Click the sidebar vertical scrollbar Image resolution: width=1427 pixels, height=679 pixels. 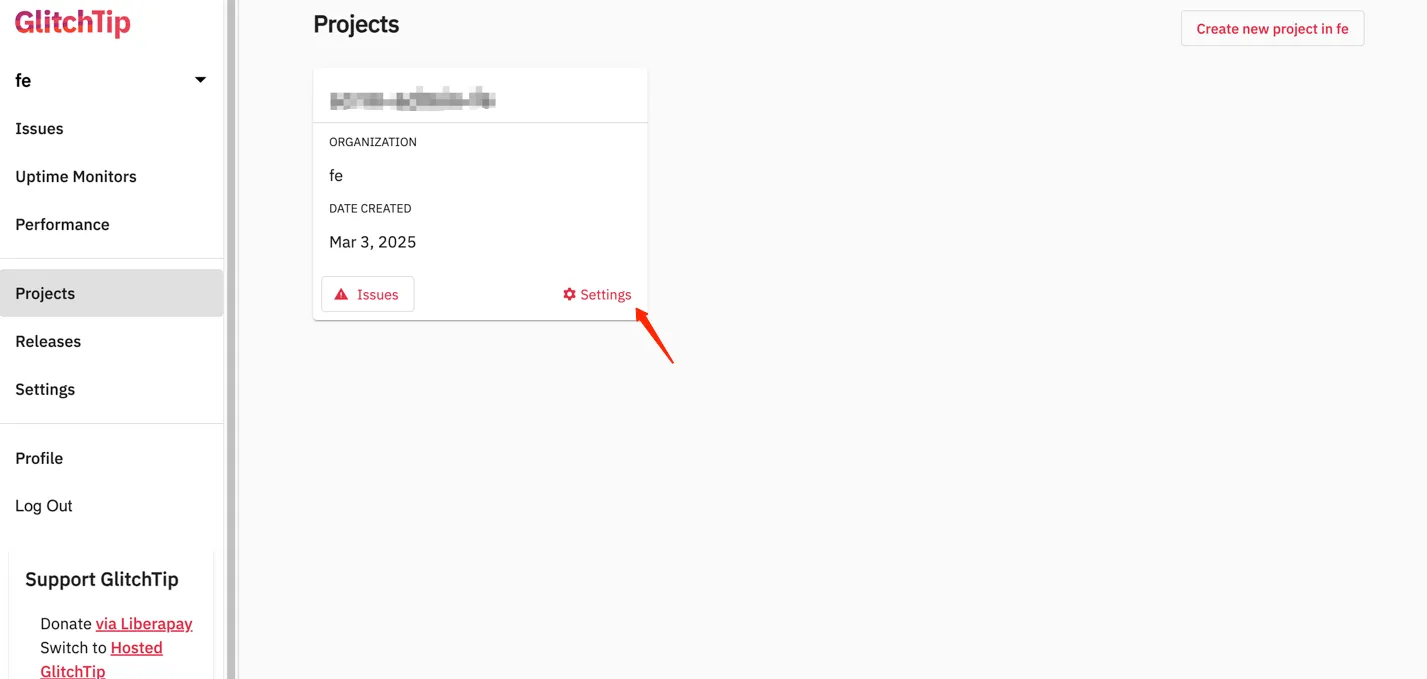[231, 339]
